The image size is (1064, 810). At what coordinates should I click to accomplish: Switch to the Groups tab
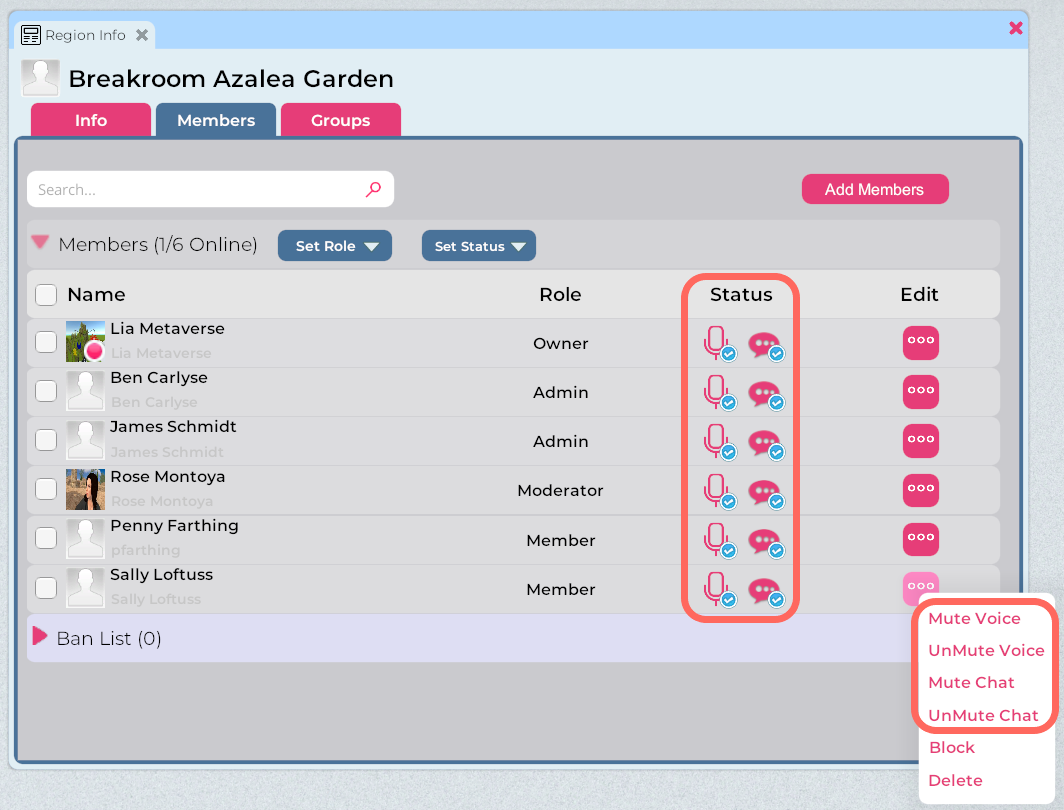pos(340,119)
